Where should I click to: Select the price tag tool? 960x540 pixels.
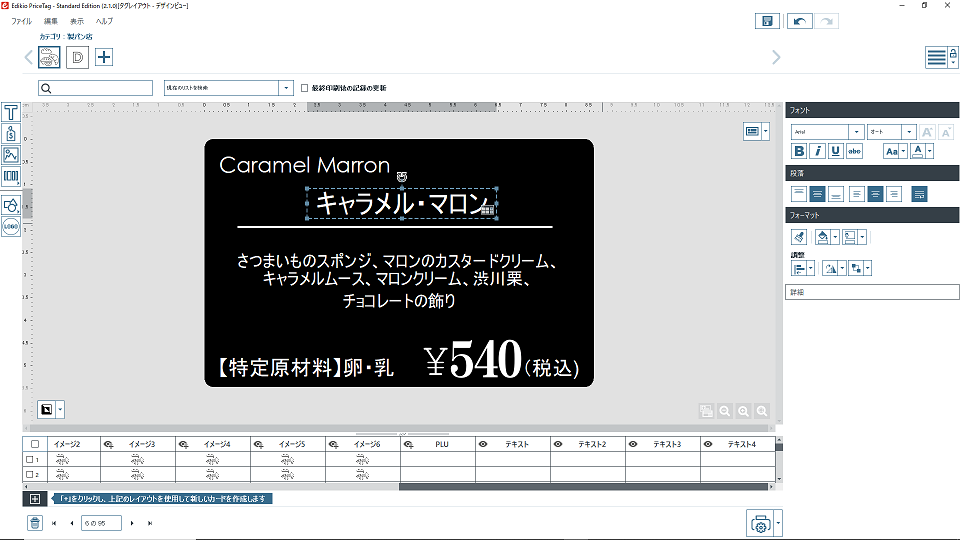[x=11, y=133]
